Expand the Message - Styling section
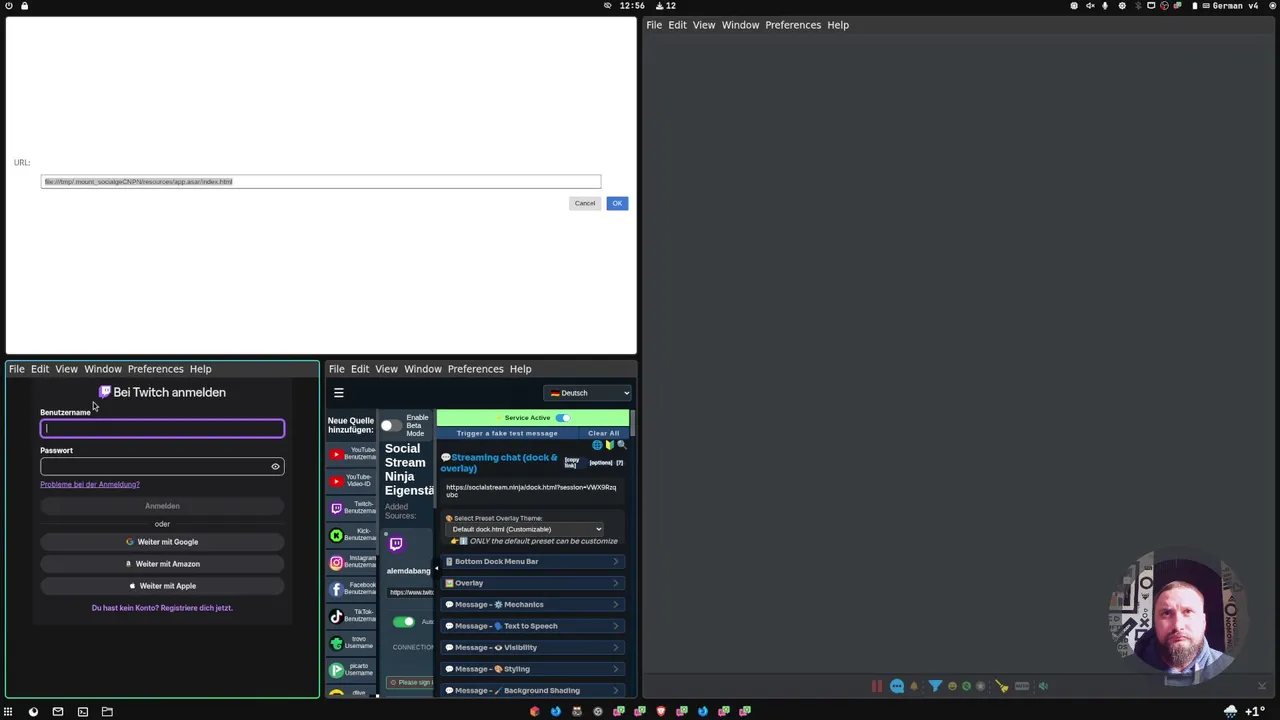The image size is (1280, 720). [x=532, y=669]
